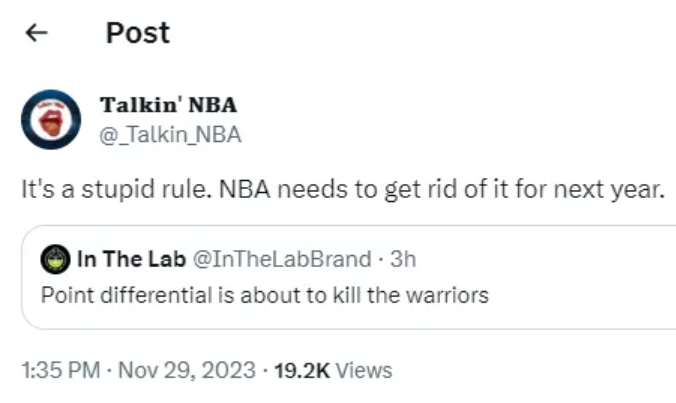Click the @_Talkin_NBA handle
The width and height of the screenshot is (676, 403).
pos(170,135)
